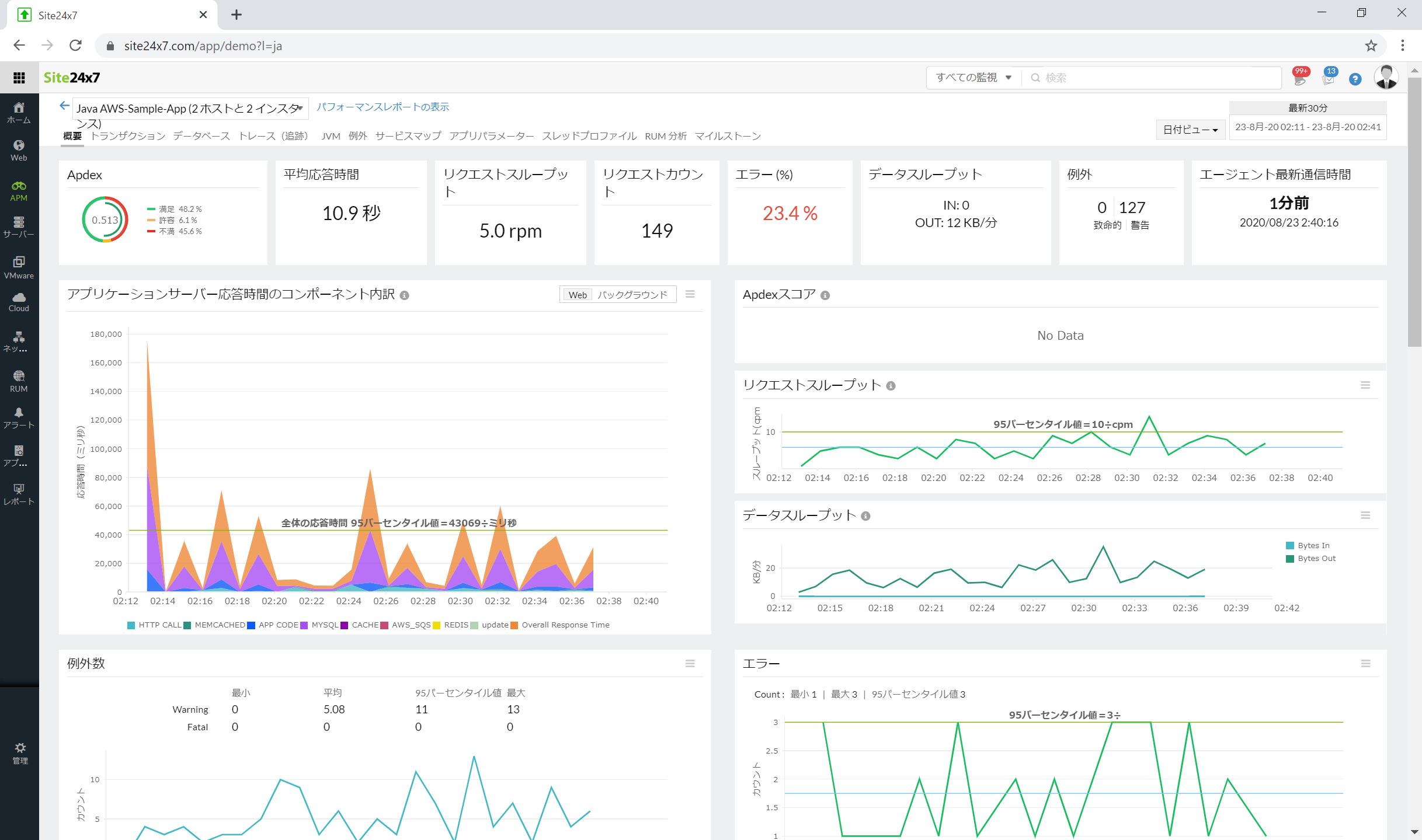1422x840 pixels.
Task: Go to Home in the sidebar
Action: tap(19, 113)
